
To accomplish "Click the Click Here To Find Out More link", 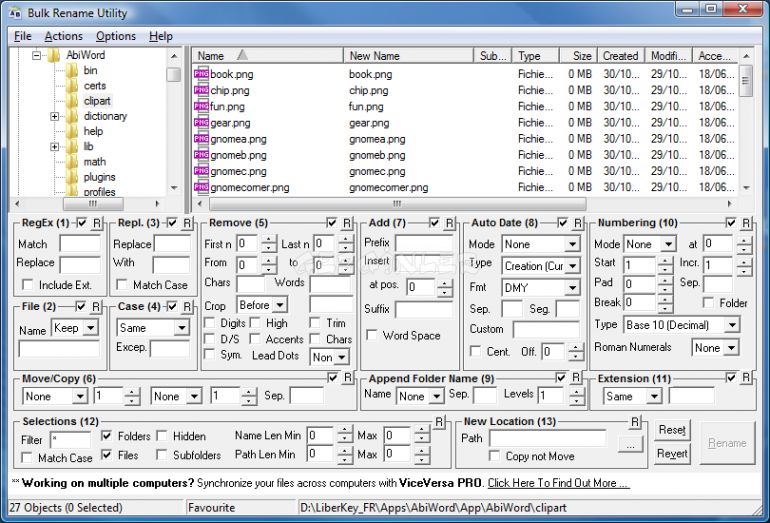I will [x=558, y=483].
